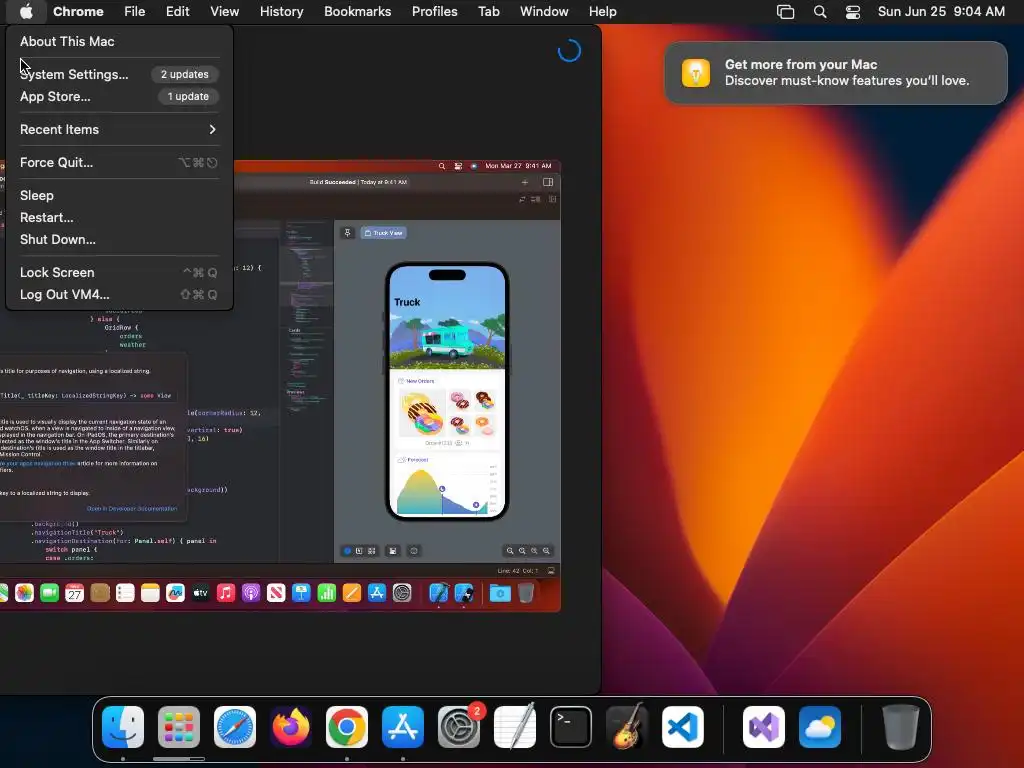Open Launchpad from the Dock
1024x768 pixels.
[x=179, y=727]
